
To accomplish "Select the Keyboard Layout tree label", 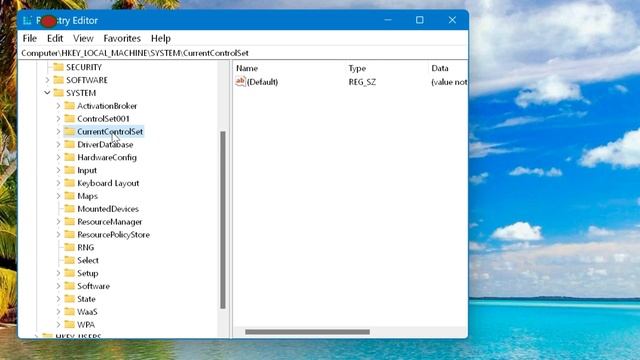I will point(108,183).
